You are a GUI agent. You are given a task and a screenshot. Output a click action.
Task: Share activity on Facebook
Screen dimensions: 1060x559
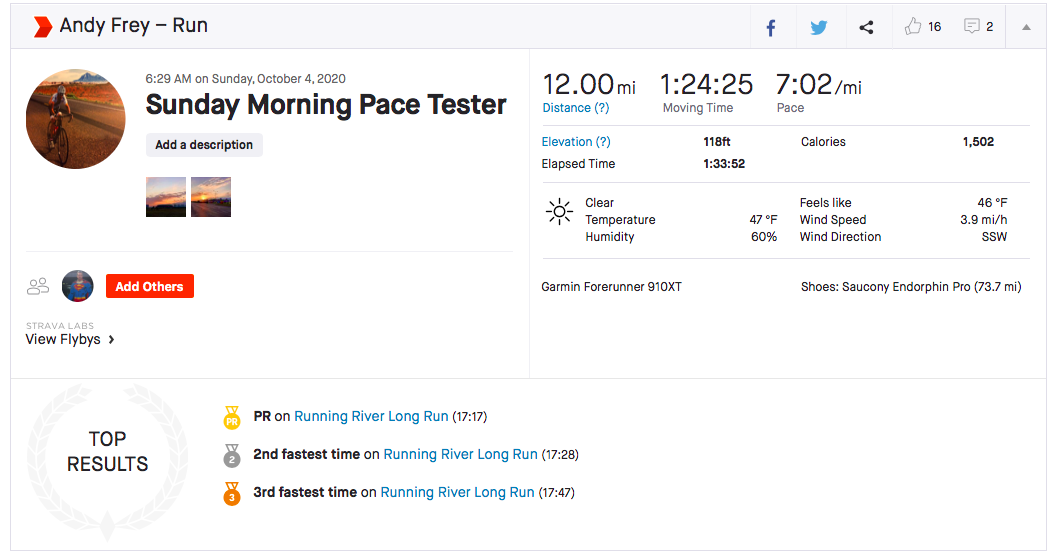771,27
